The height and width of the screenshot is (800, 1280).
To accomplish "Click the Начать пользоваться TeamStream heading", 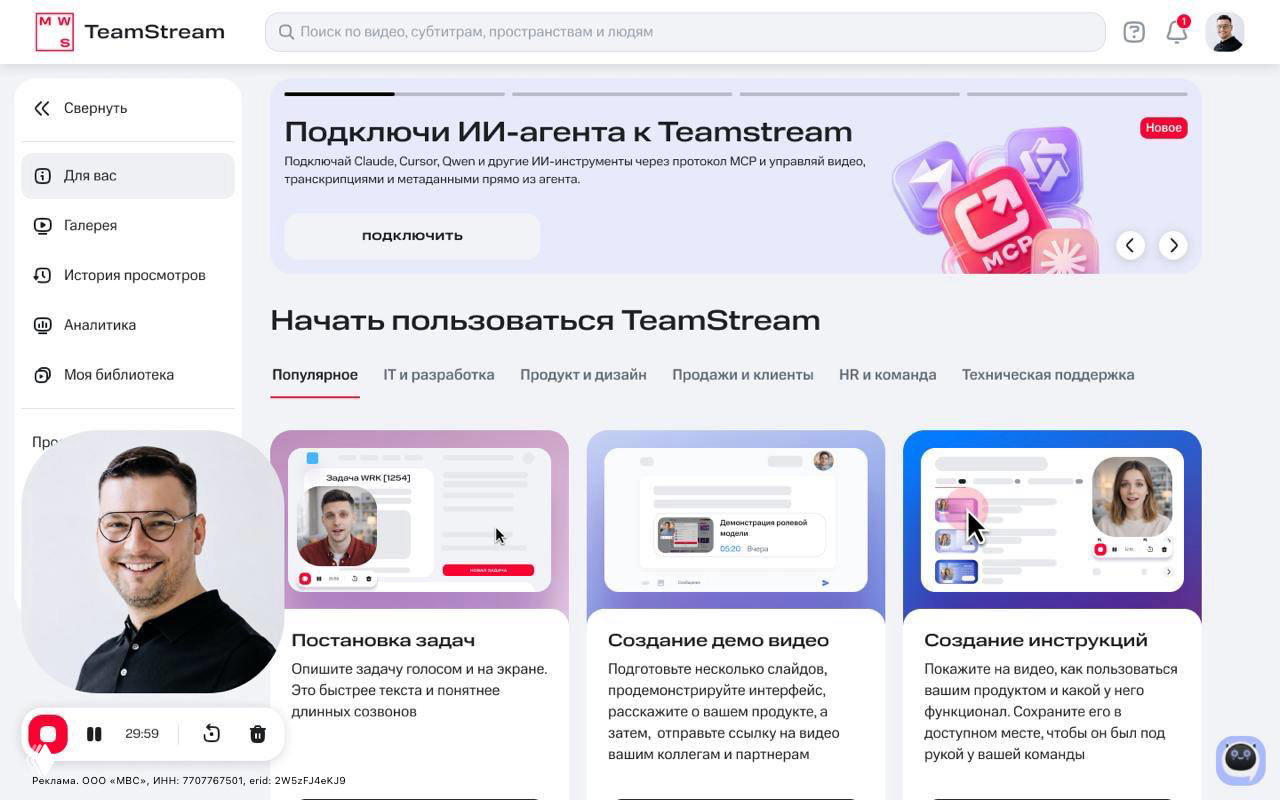I will [x=545, y=320].
